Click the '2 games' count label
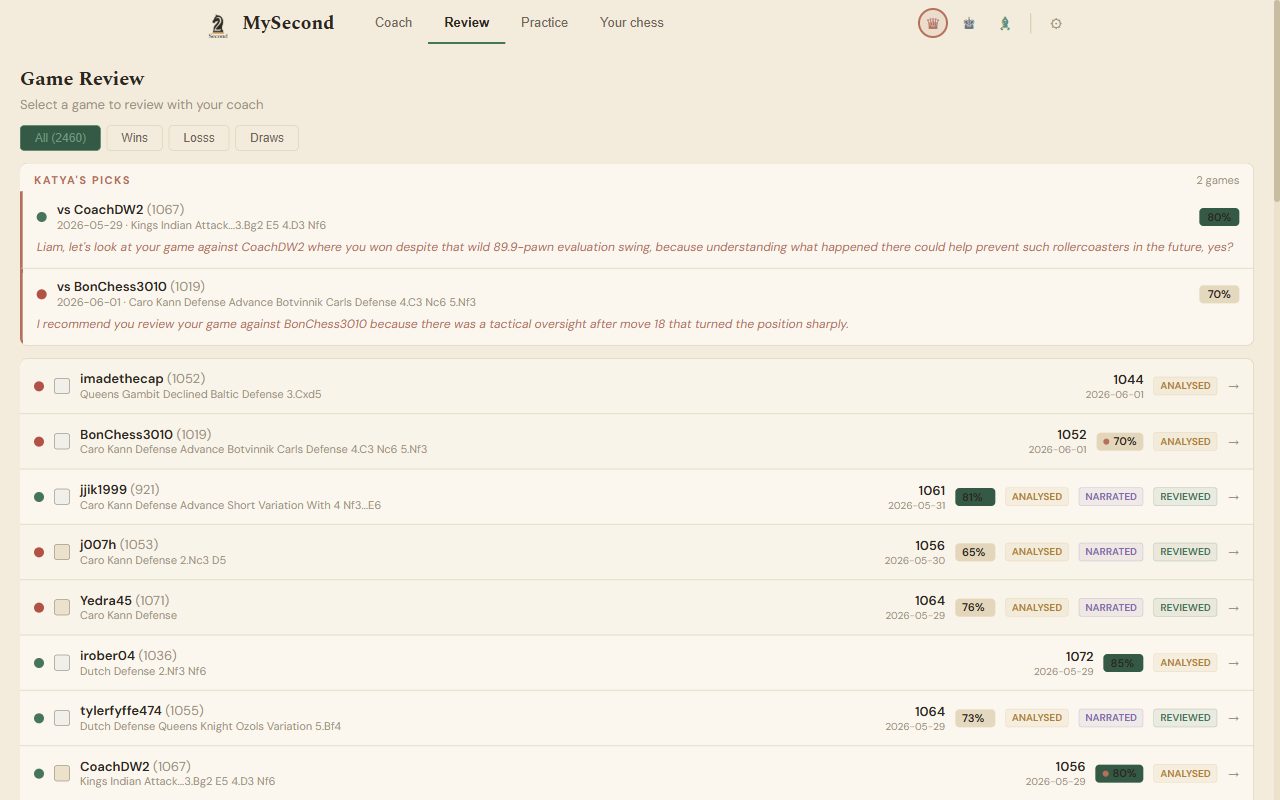The image size is (1280, 800). click(x=1217, y=181)
